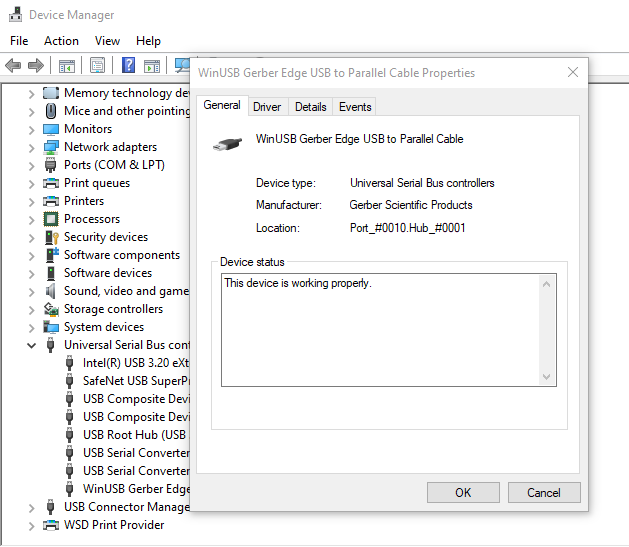Collapse the Universal Serial Bus controllers node
The height and width of the screenshot is (547, 629).
coord(31,345)
